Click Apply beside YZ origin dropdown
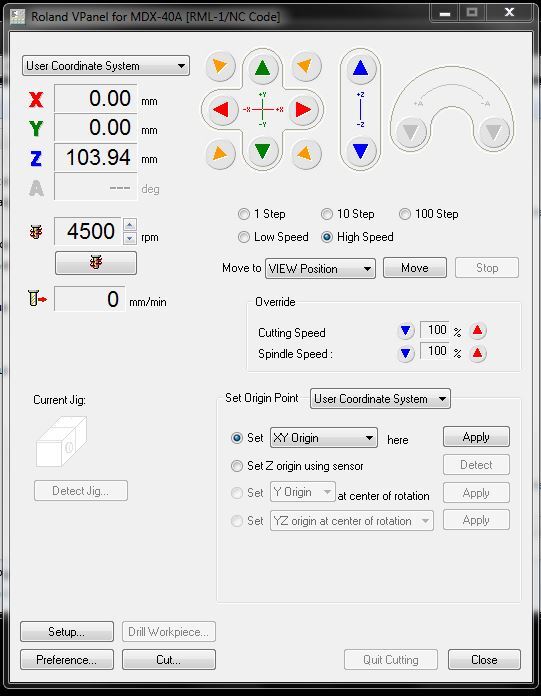This screenshot has width=541, height=696. point(476,520)
